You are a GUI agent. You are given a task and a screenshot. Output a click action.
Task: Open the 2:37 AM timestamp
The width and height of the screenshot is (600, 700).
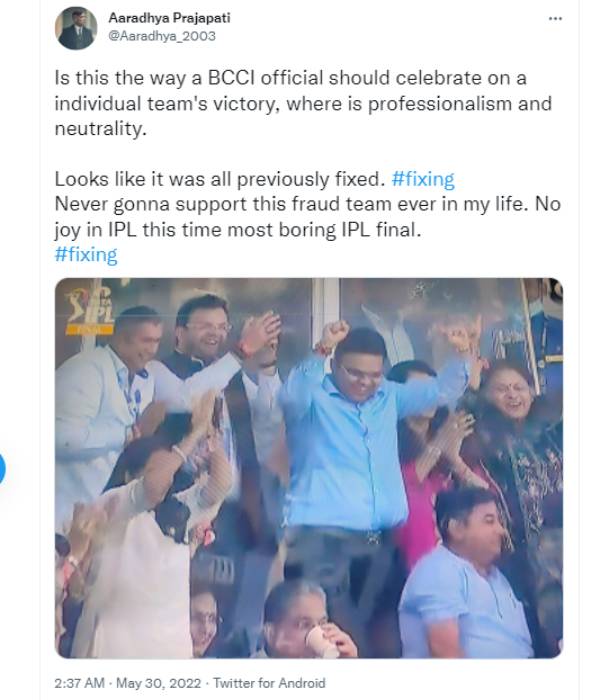pyautogui.click(x=79, y=683)
